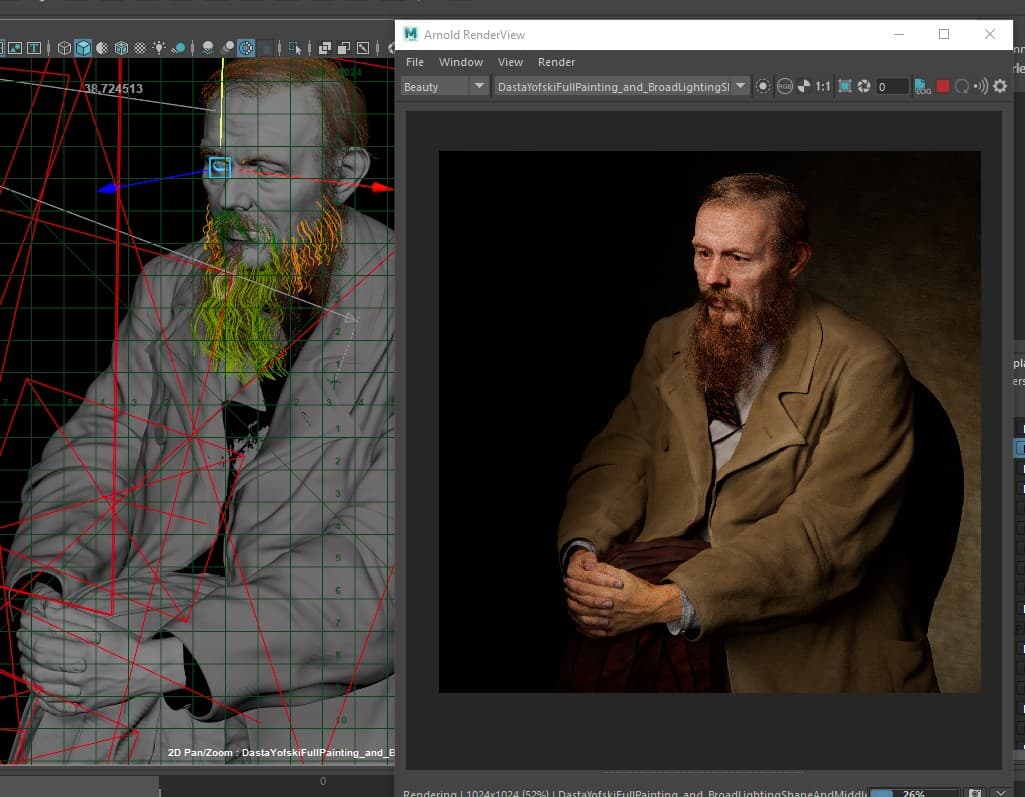Viewport: 1025px width, 797px height.
Task: Click the screen space ambient occlusion icon
Action: (x=208, y=48)
